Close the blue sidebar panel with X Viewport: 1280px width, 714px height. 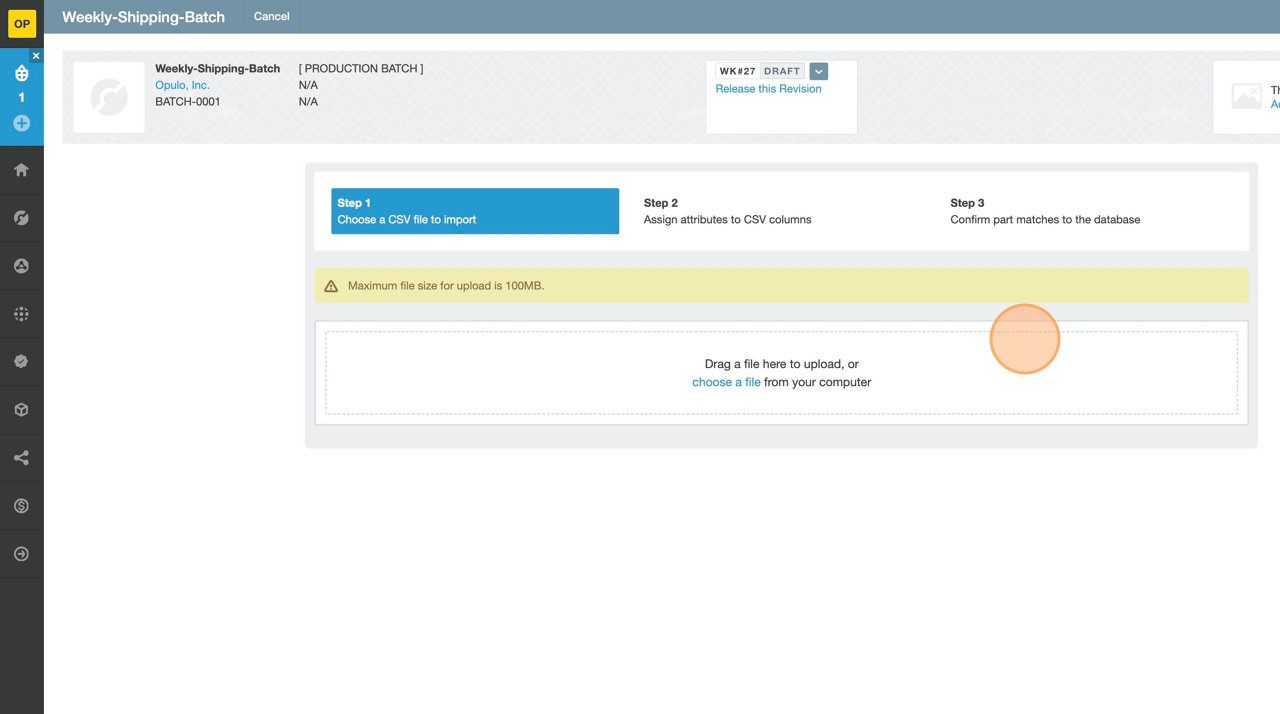(x=36, y=56)
